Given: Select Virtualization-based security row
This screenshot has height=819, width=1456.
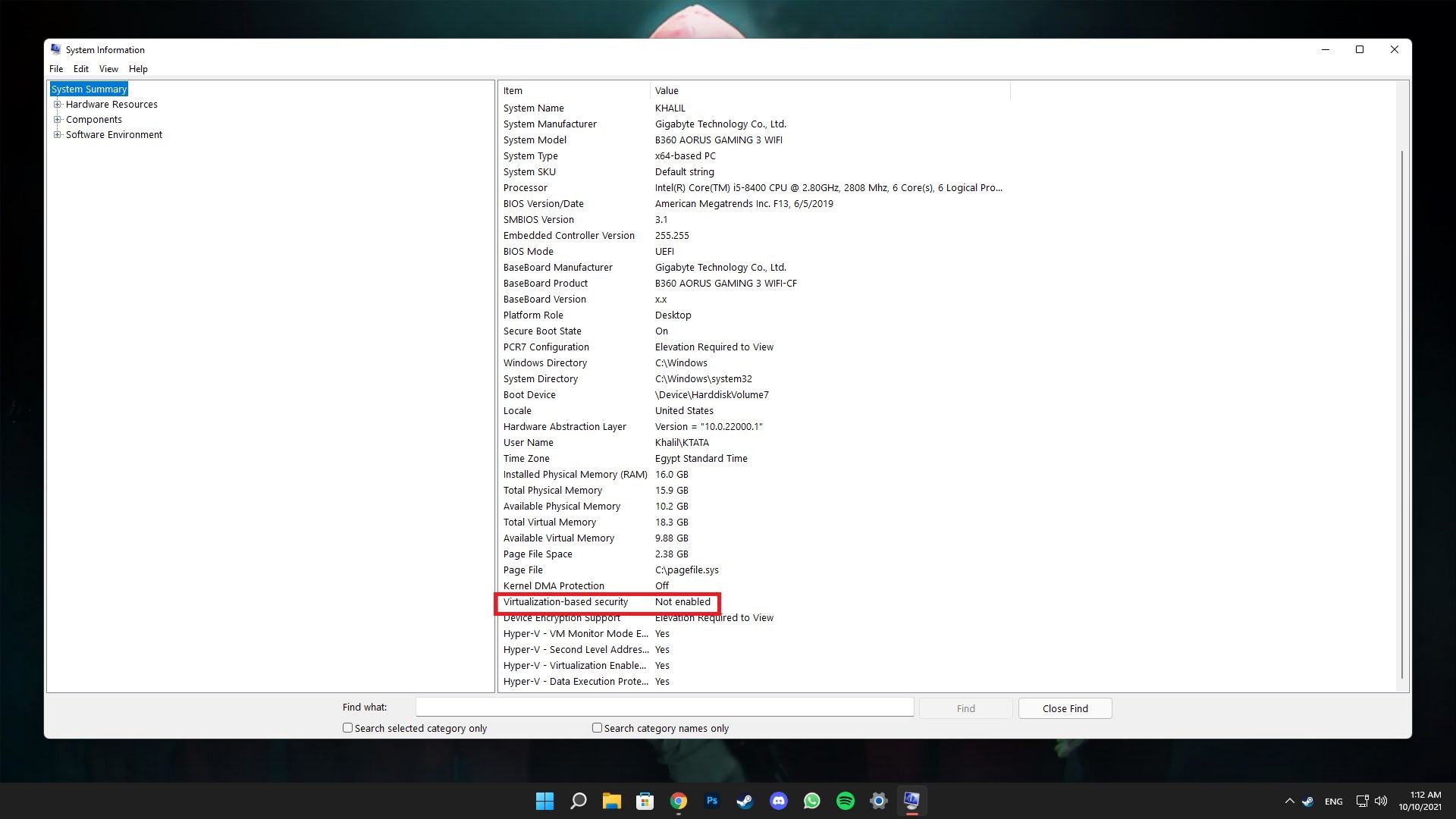Looking at the screenshot, I should coord(755,601).
